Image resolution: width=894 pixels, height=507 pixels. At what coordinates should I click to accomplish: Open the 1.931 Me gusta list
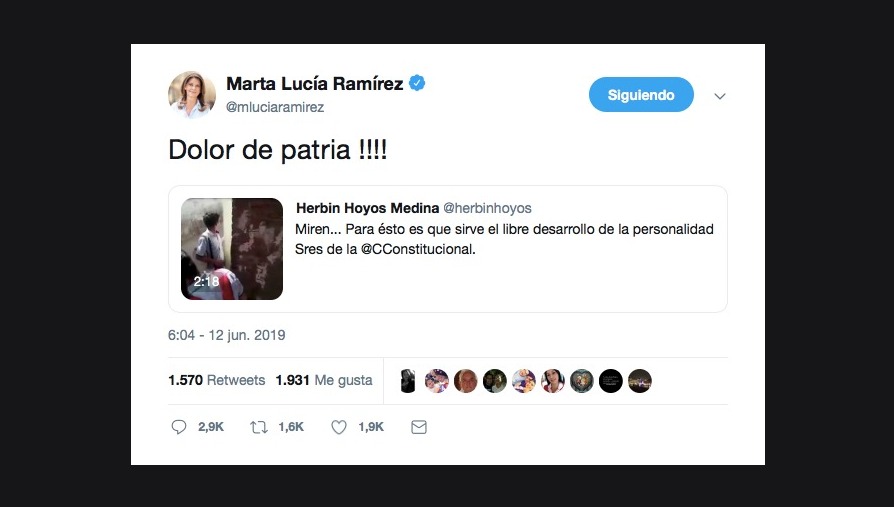[x=324, y=380]
